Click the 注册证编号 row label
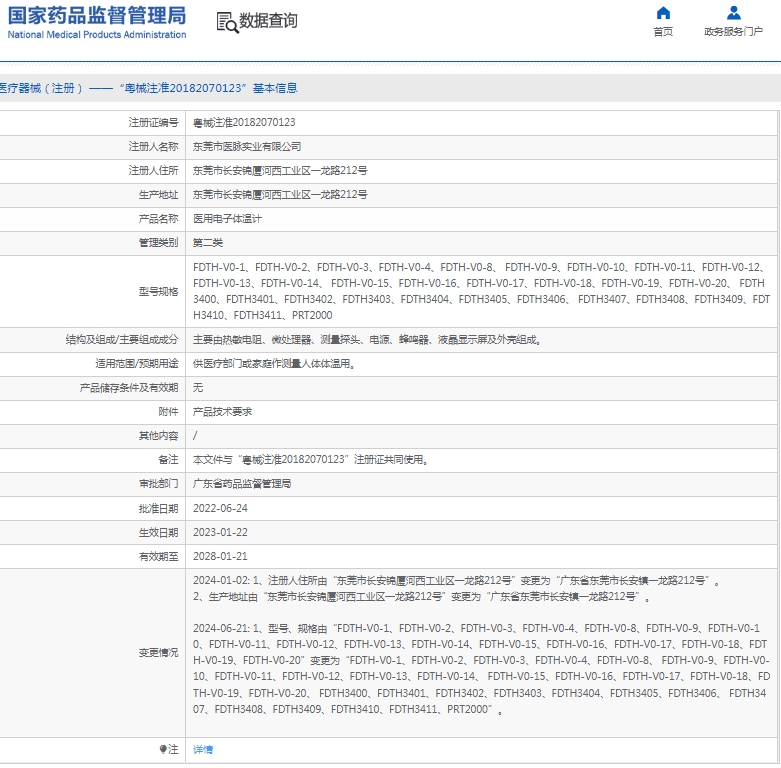781x768 pixels. click(153, 123)
